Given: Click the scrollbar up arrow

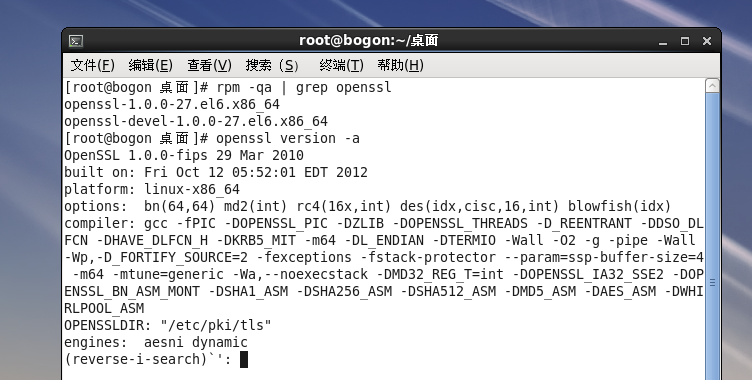Looking at the screenshot, I should pos(712,86).
